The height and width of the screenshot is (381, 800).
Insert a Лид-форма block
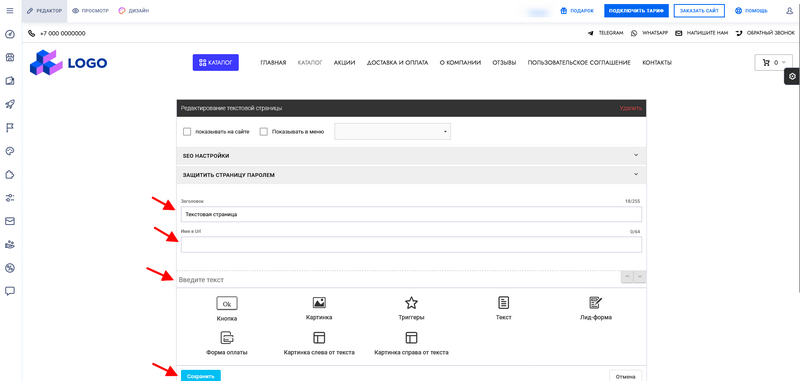(595, 309)
